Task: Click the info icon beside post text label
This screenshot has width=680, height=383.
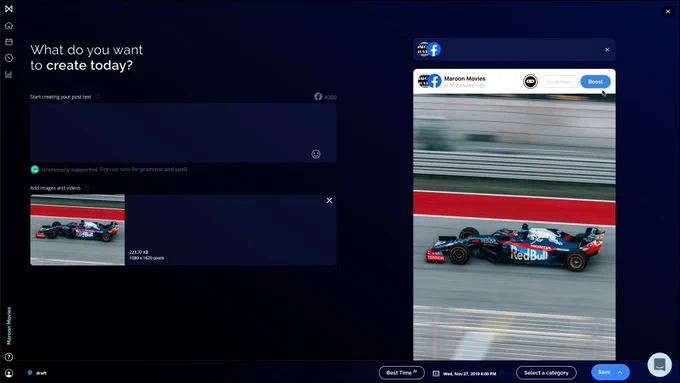Action: tap(98, 96)
